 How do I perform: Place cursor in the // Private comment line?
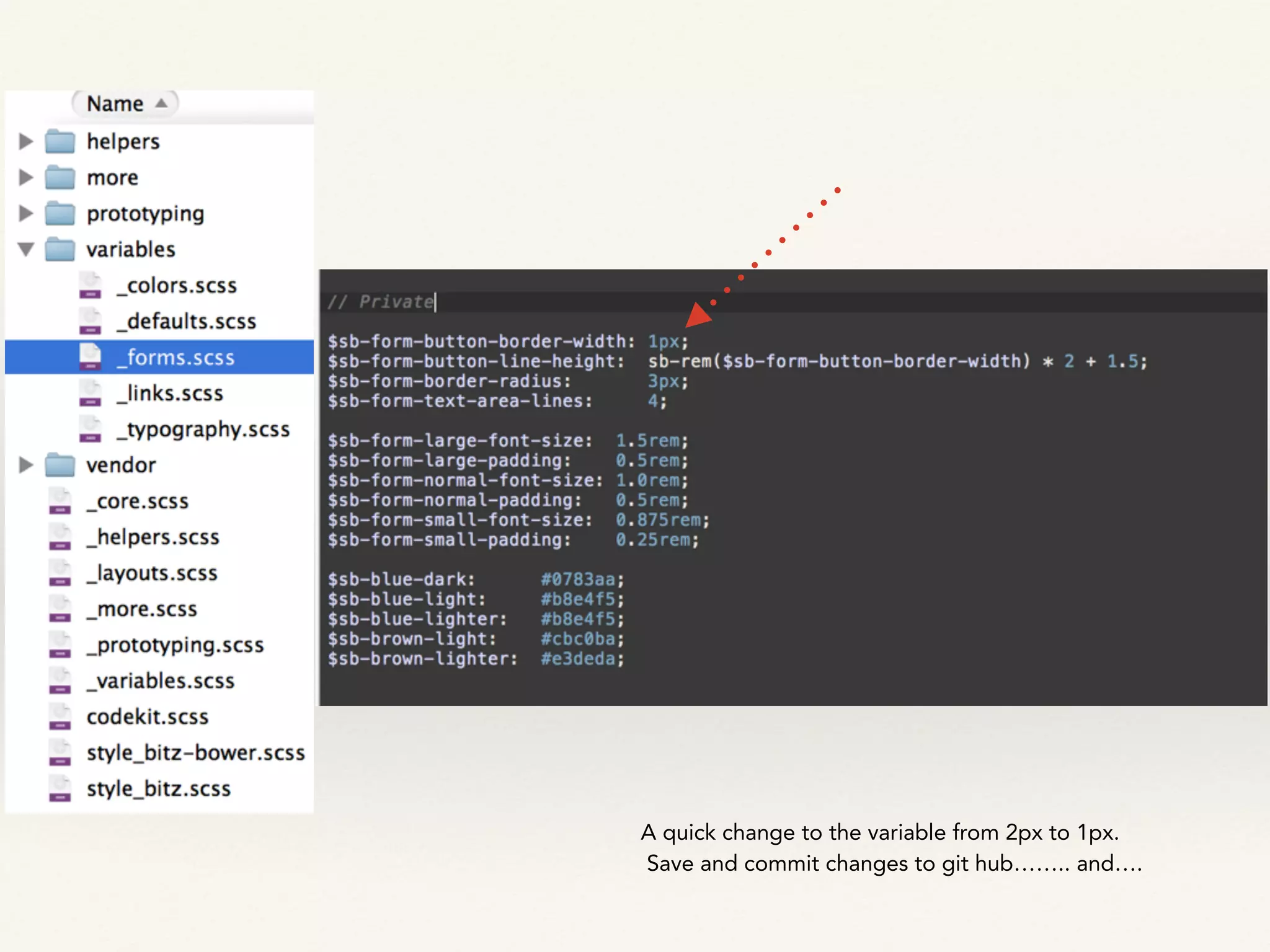[381, 302]
